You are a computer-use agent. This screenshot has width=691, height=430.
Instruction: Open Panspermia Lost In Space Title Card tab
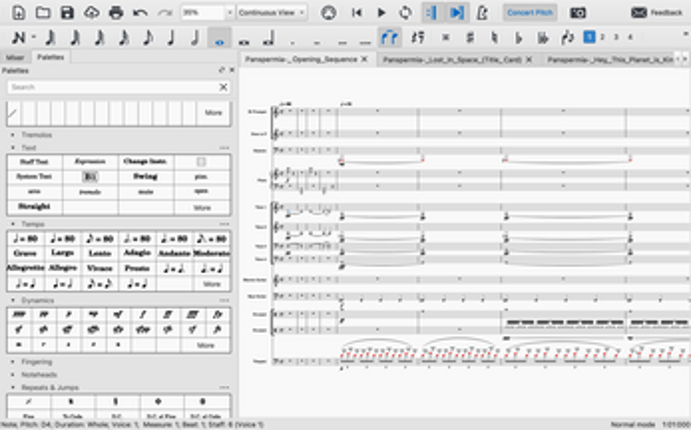[452, 59]
